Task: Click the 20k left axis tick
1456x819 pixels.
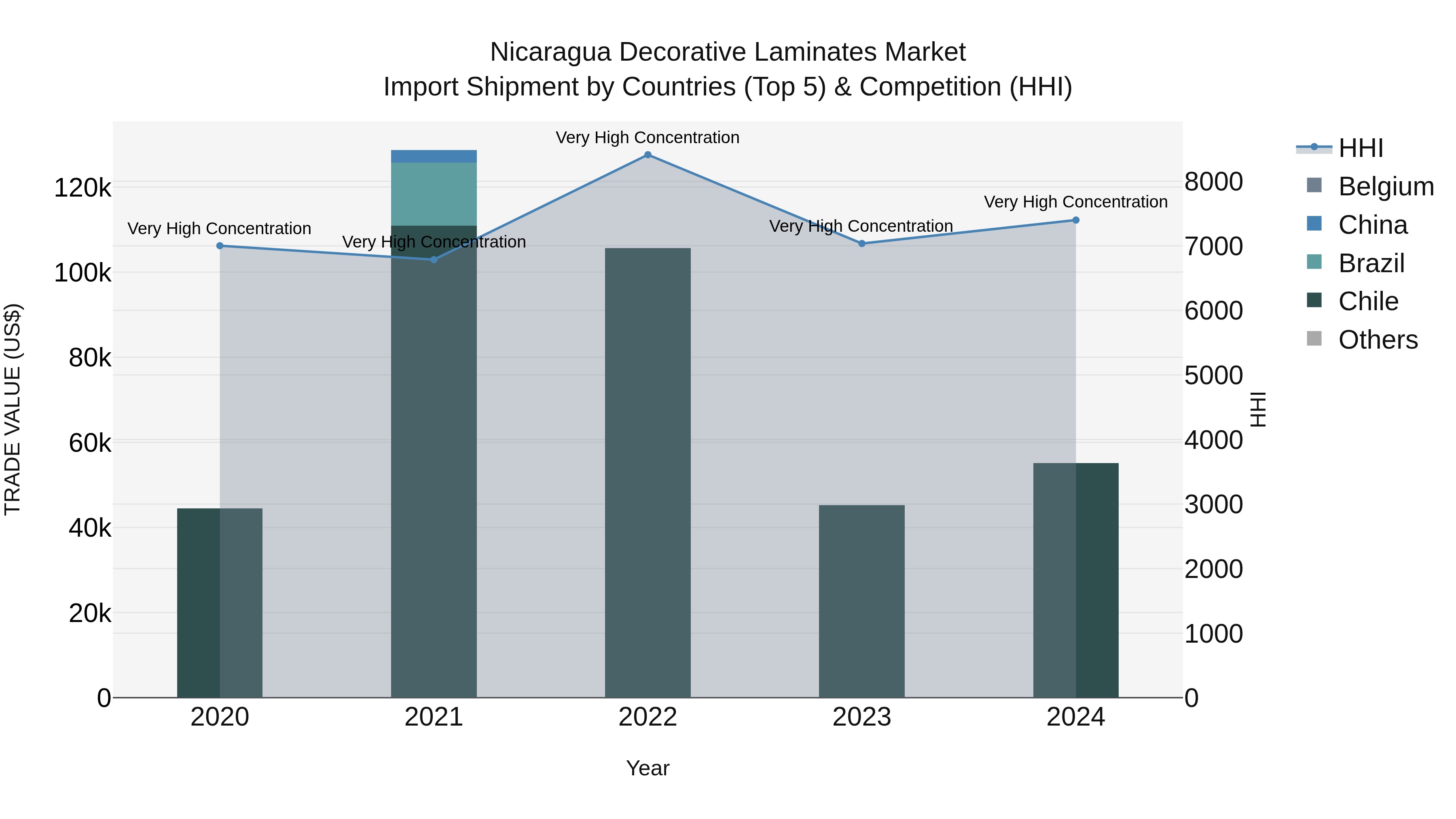Action: pyautogui.click(x=90, y=613)
